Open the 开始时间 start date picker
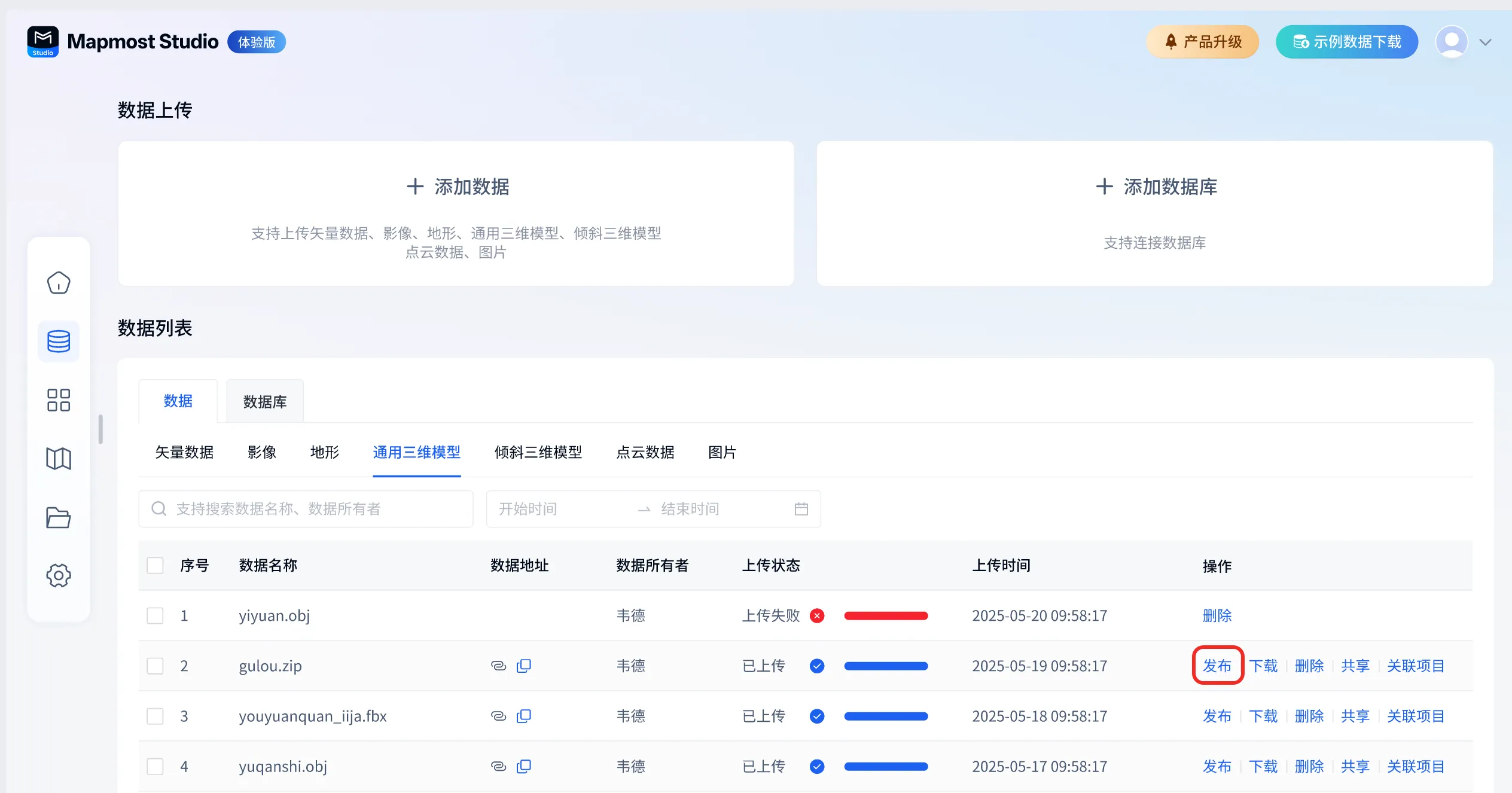The width and height of the screenshot is (1512, 793). click(529, 509)
